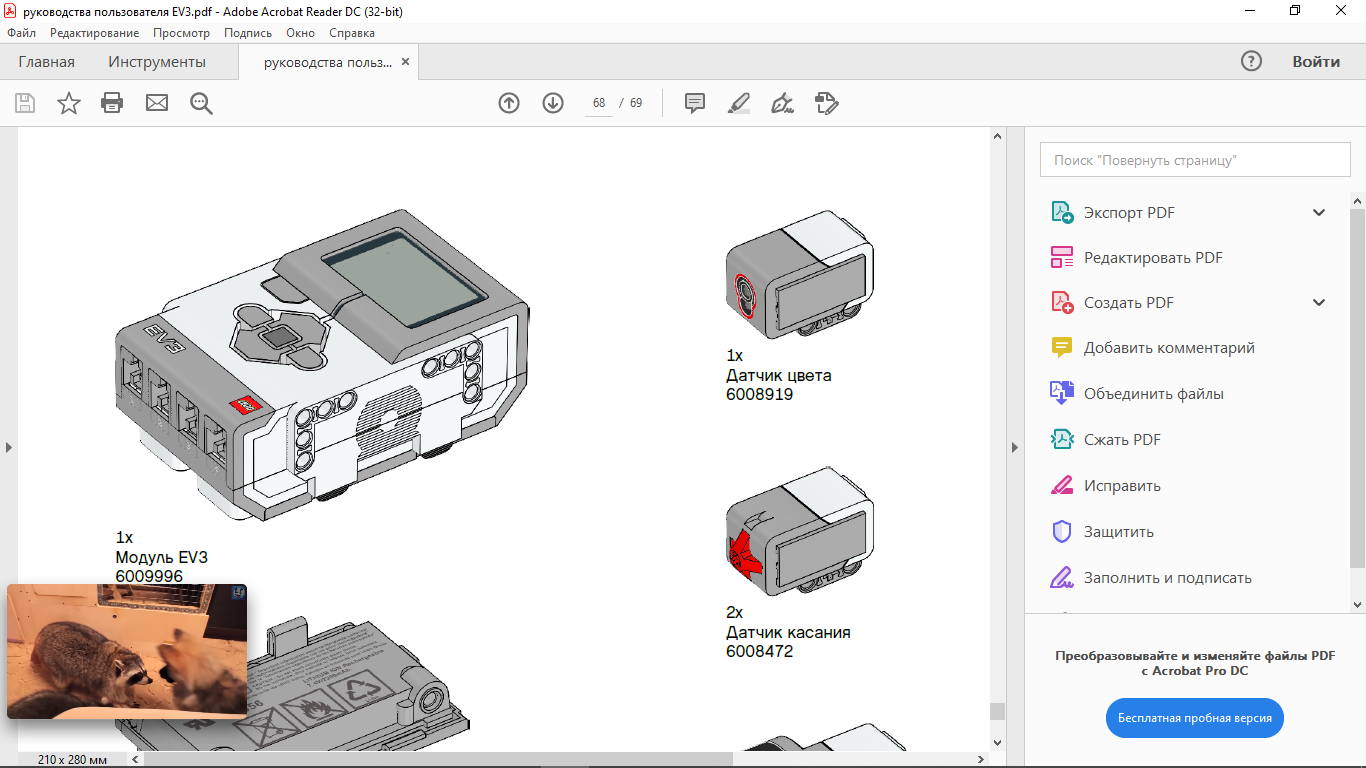The height and width of the screenshot is (768, 1366).
Task: Click document scroll up arrow
Action: (x=997, y=137)
